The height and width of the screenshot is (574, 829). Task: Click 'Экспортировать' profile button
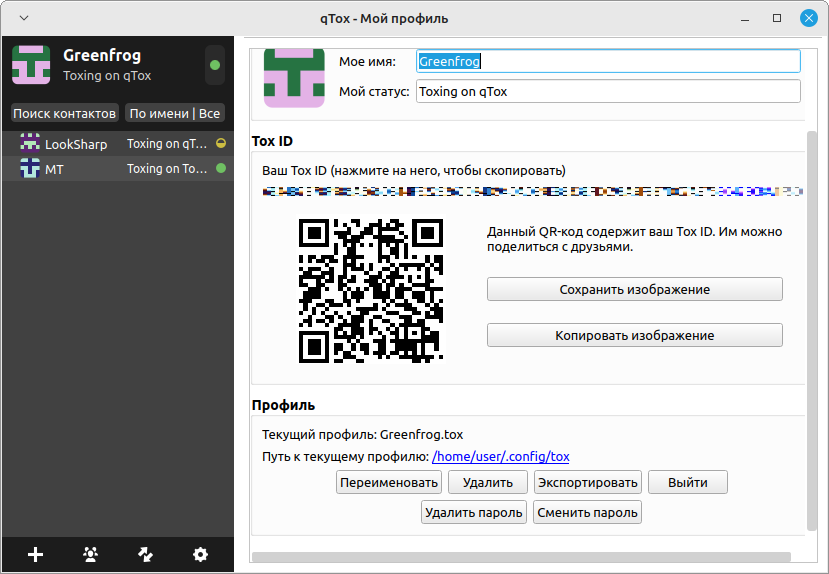(588, 482)
